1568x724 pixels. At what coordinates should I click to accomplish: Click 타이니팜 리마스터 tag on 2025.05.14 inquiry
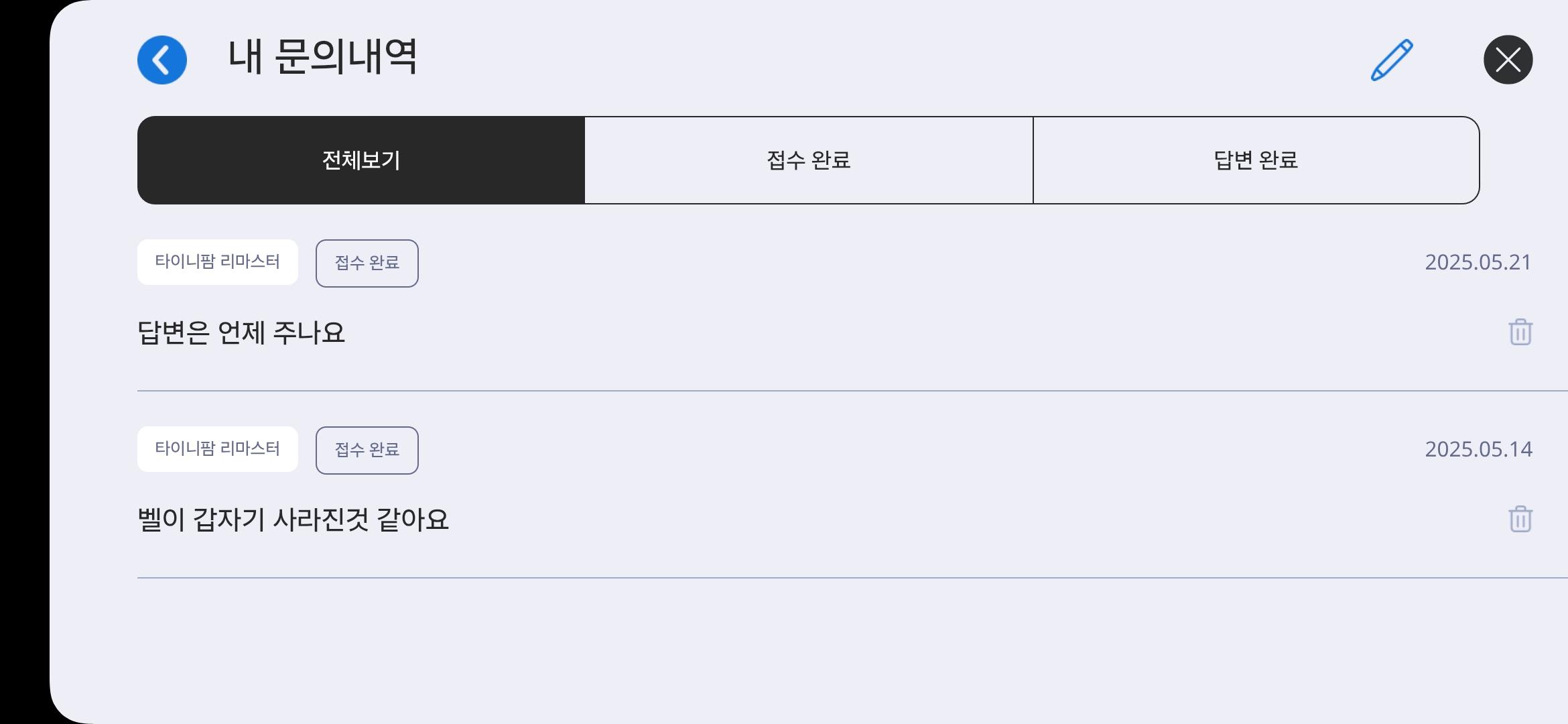point(218,449)
